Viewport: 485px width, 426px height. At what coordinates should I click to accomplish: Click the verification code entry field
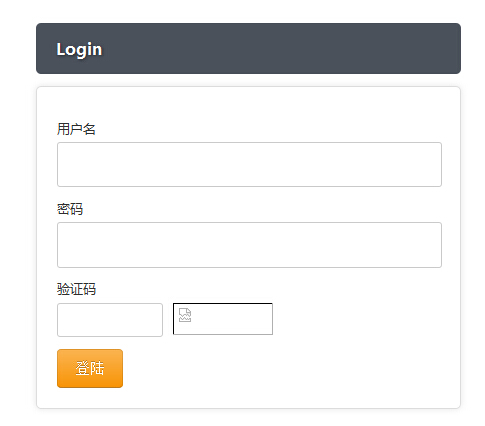point(110,320)
